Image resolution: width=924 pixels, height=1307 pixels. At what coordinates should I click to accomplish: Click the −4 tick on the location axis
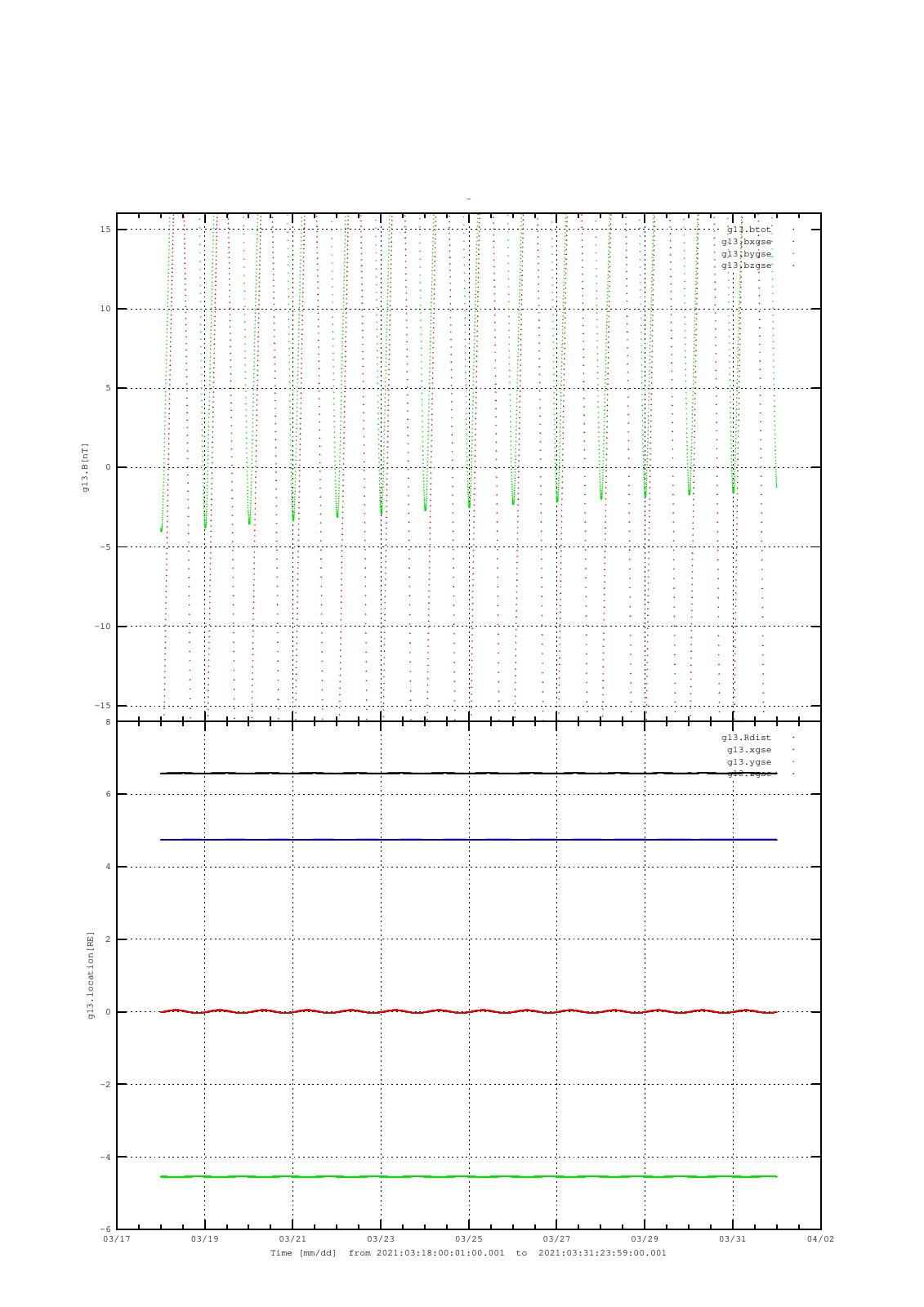(105, 1157)
